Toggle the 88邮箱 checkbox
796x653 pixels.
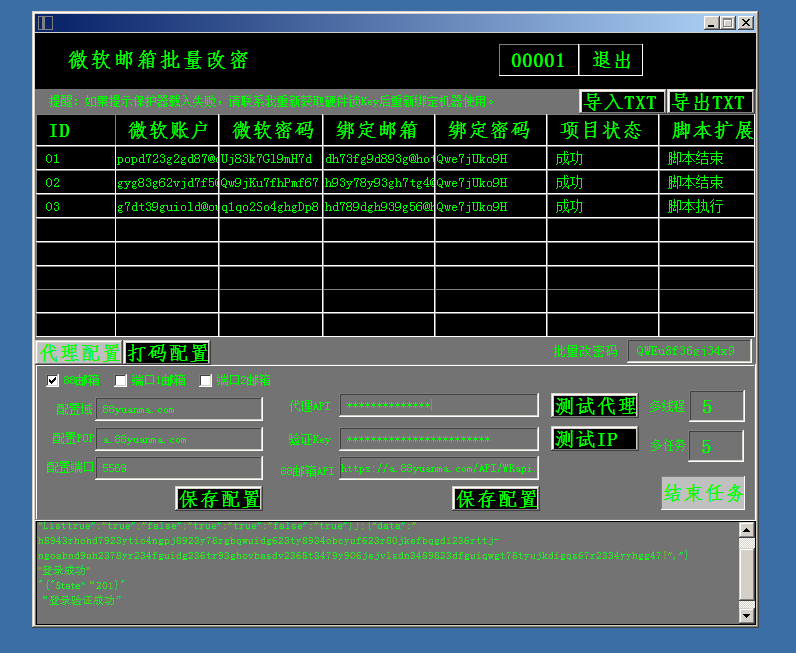[52, 380]
